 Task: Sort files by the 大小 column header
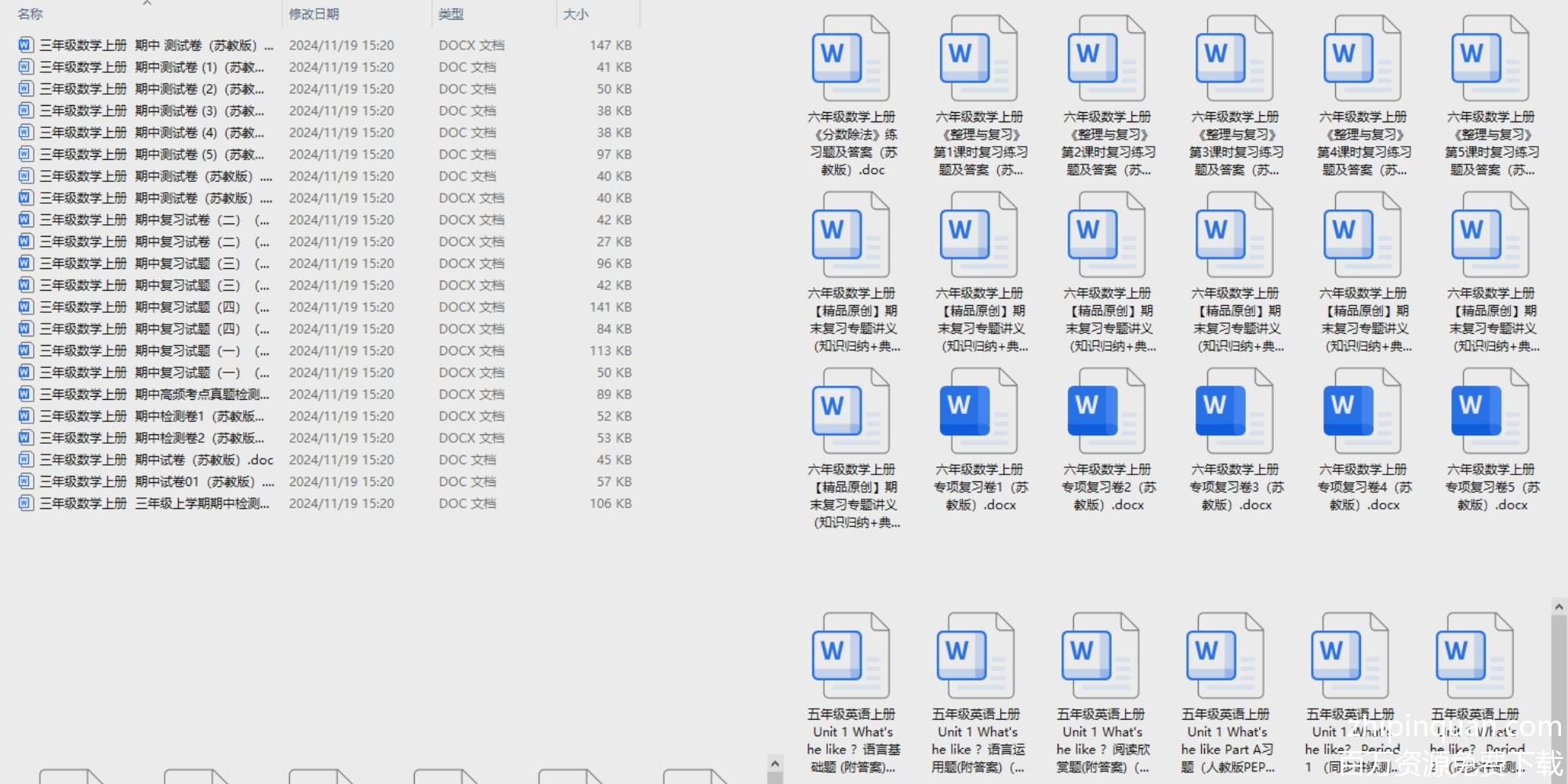click(575, 14)
